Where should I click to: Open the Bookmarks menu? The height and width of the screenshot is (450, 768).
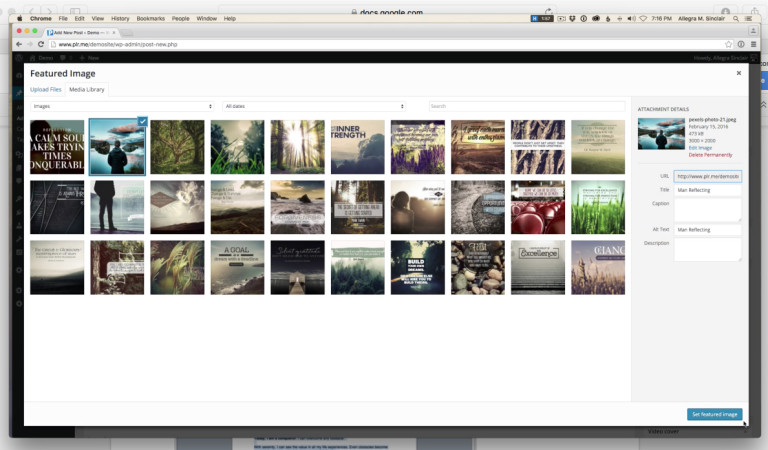[150, 19]
